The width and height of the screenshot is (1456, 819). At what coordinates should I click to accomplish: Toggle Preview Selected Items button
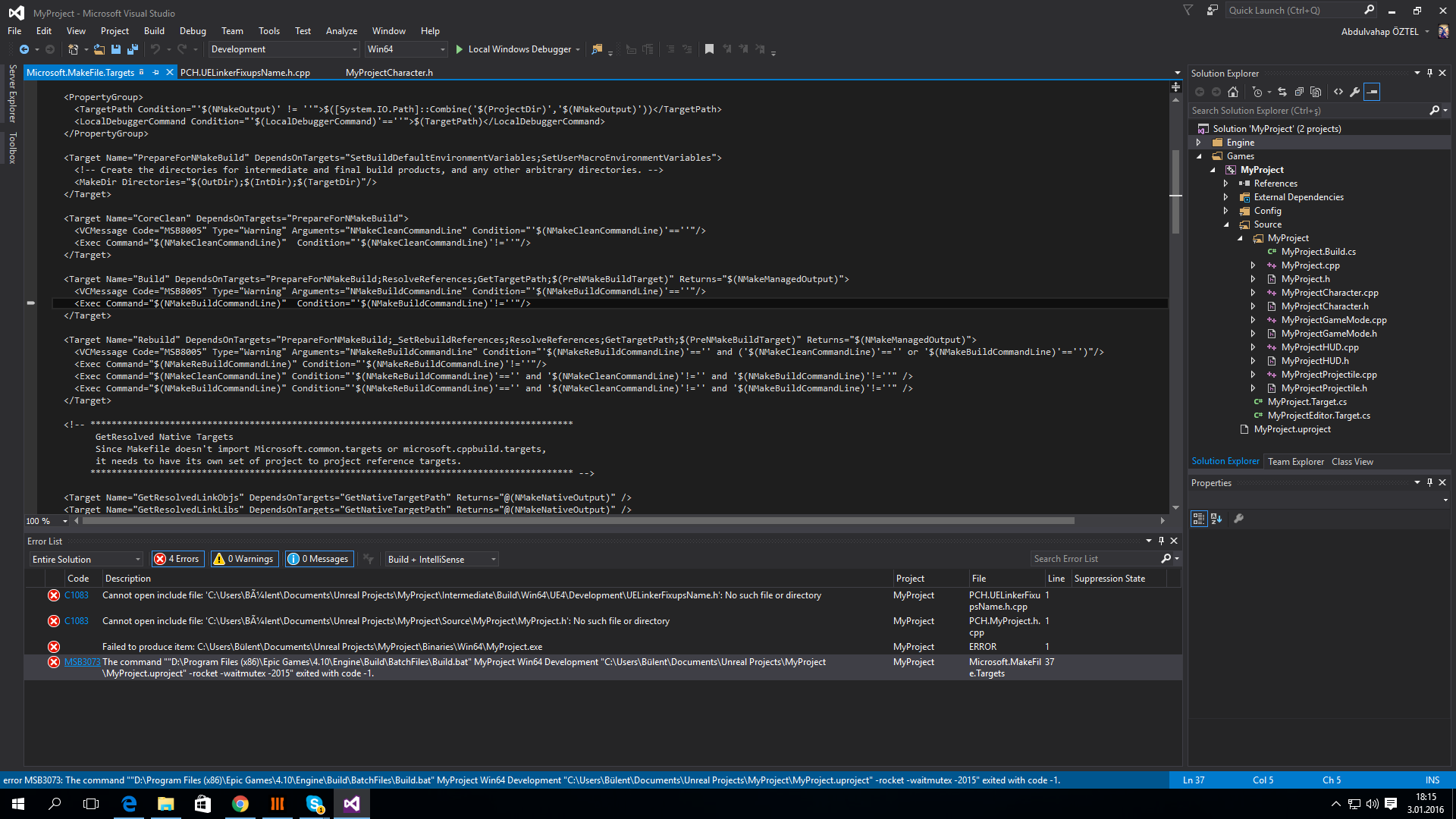pos(1372,92)
